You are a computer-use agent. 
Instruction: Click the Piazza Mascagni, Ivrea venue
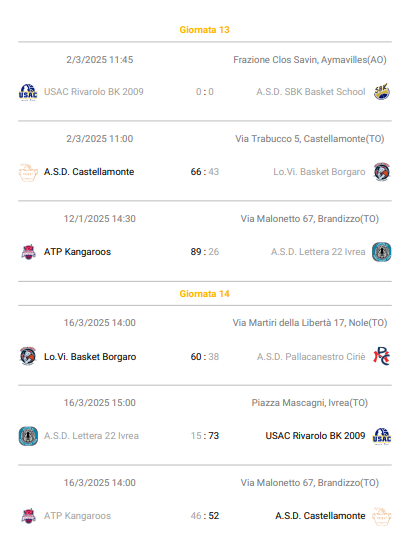[310, 403]
